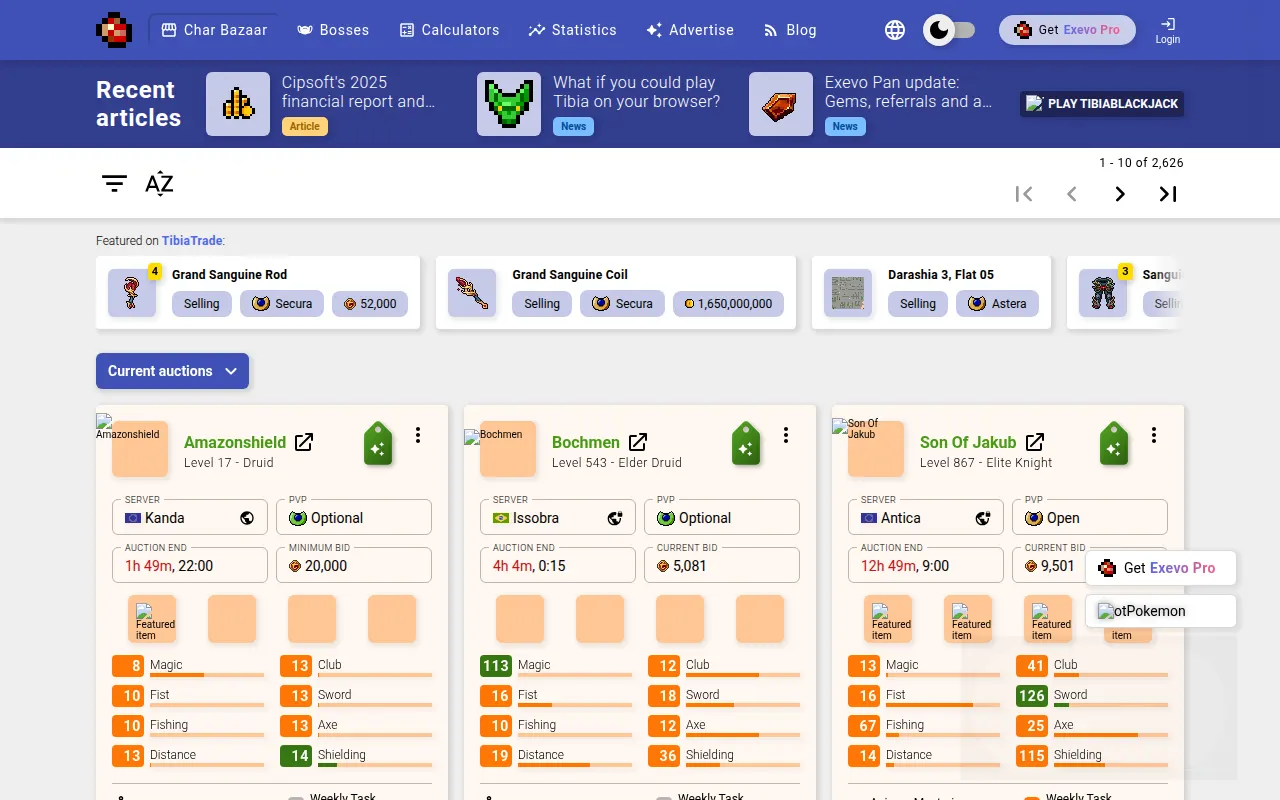Open Amazonshield's external character page icon
The image size is (1280, 800).
[x=304, y=442]
